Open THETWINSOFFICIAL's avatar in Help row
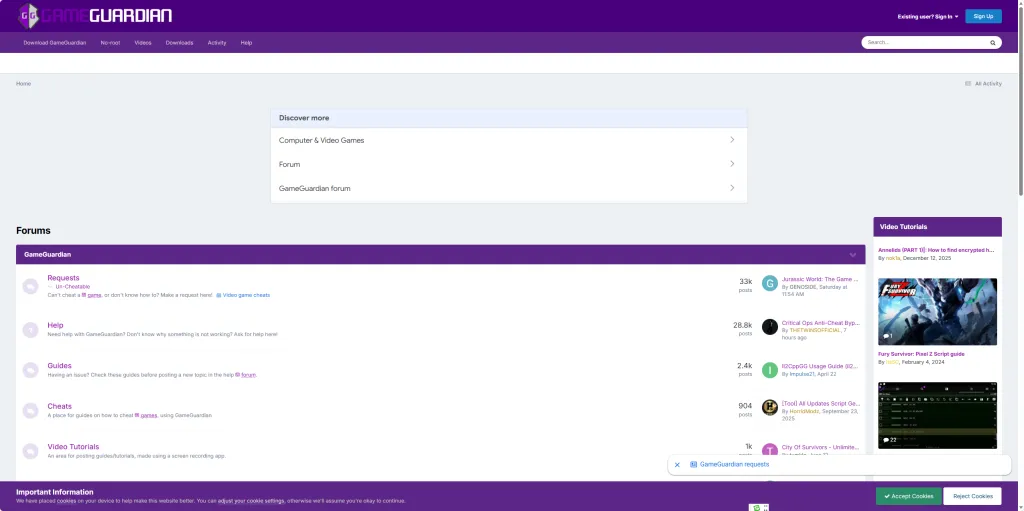The height and width of the screenshot is (511, 1024). 770,327
